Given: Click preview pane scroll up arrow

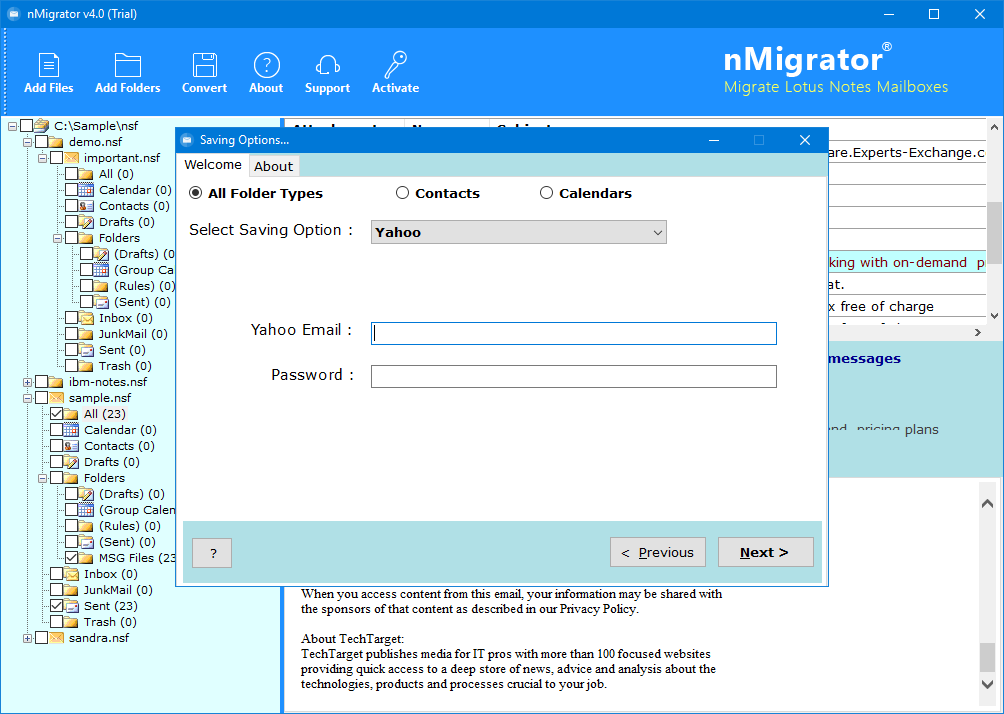Looking at the screenshot, I should [987, 504].
